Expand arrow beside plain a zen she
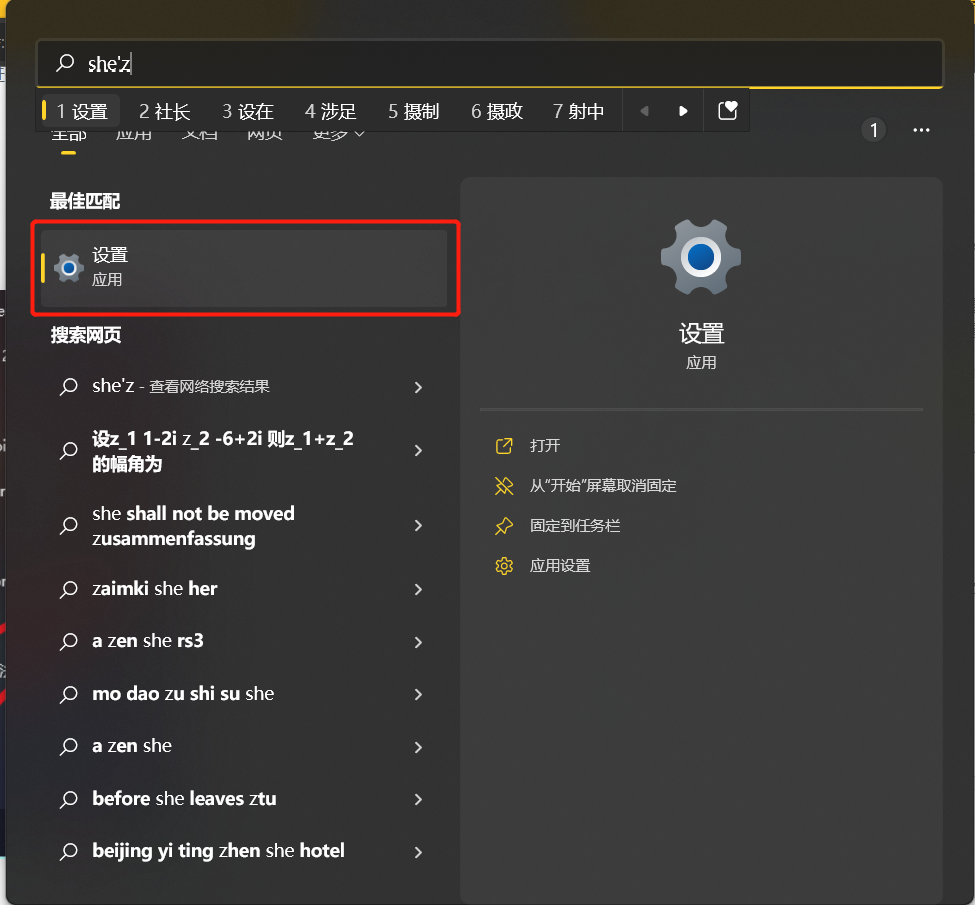 coord(418,747)
